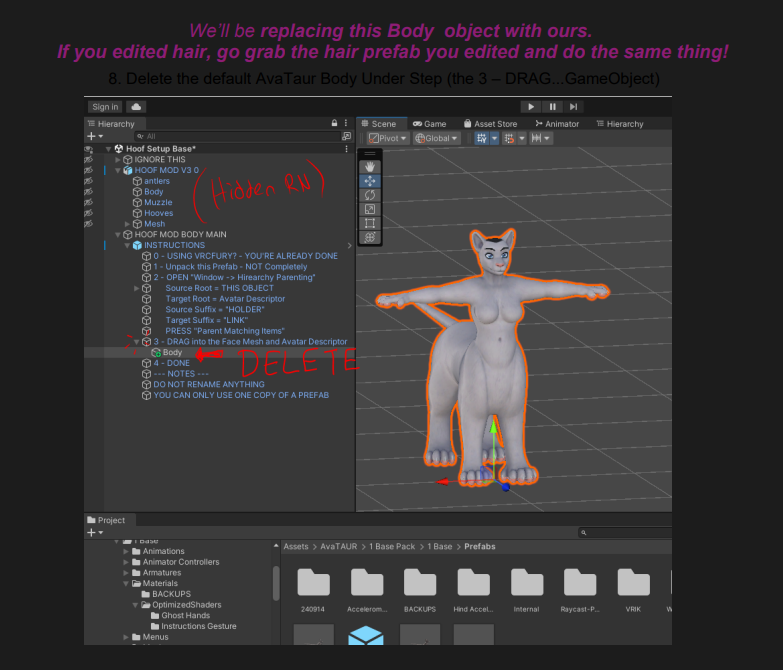Select the Rotate tool
The width and height of the screenshot is (783, 670).
[369, 195]
